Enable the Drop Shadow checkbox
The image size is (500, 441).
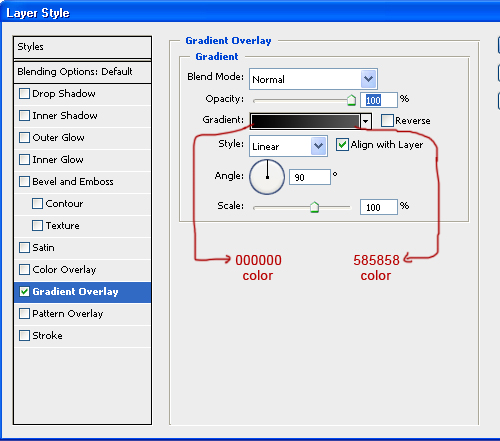click(24, 94)
